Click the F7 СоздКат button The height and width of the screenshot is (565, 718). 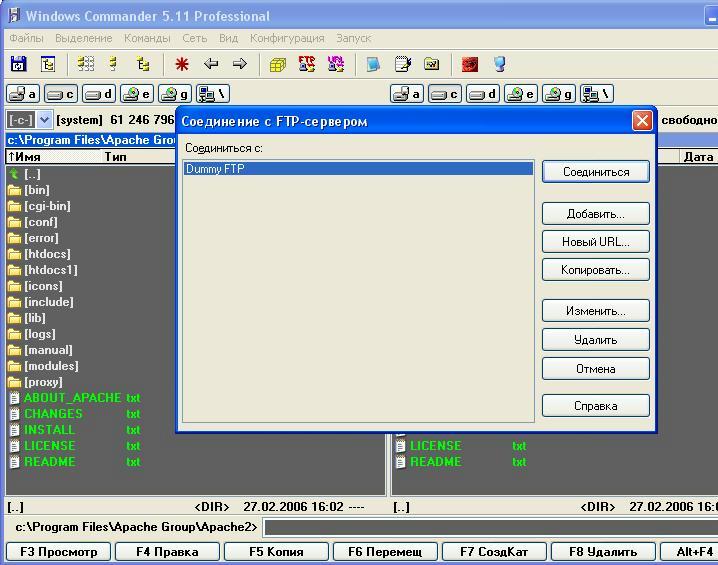pyautogui.click(x=494, y=552)
